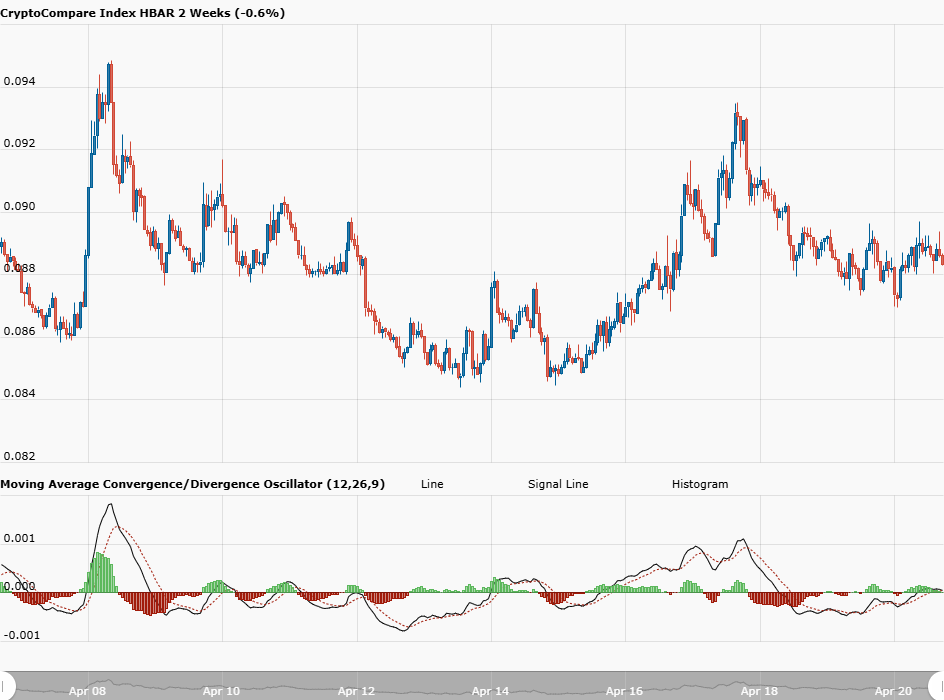Image resolution: width=944 pixels, height=700 pixels.
Task: Click Apr 10 on the bottom range navigator
Action: pos(221,690)
